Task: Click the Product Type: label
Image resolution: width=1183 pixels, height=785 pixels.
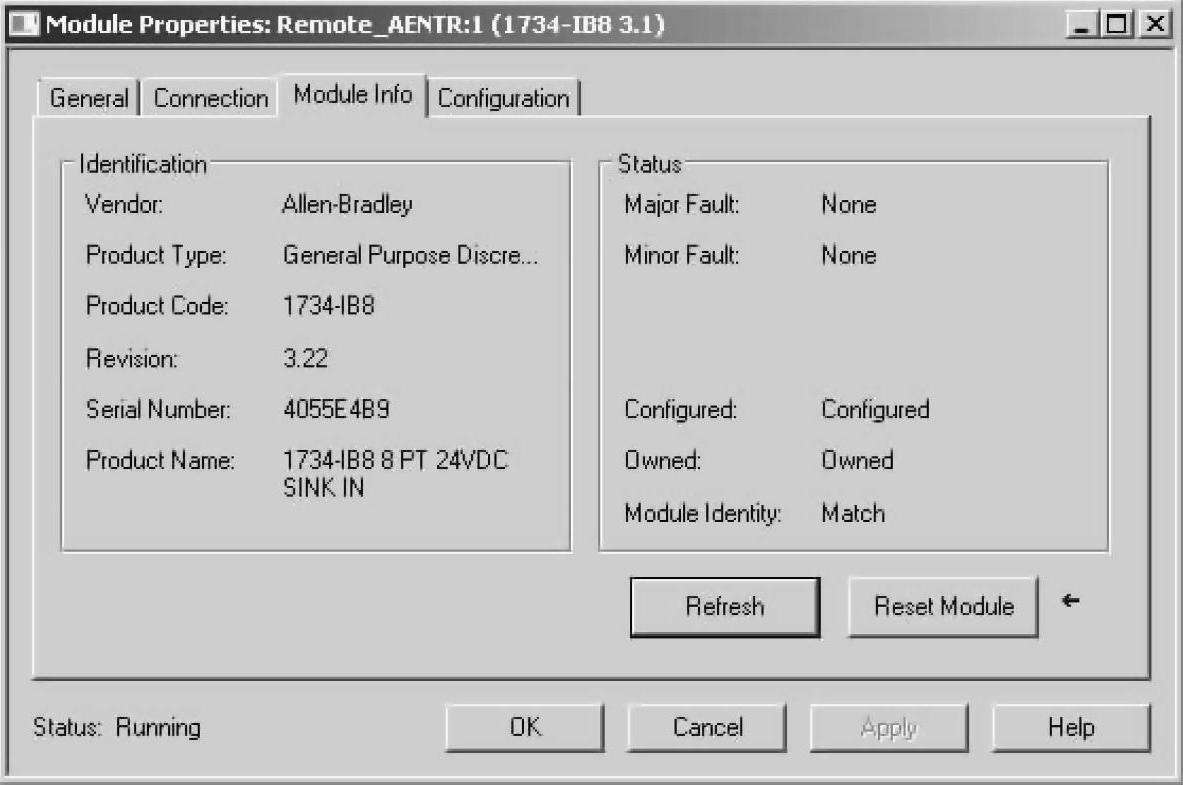Action: point(156,256)
